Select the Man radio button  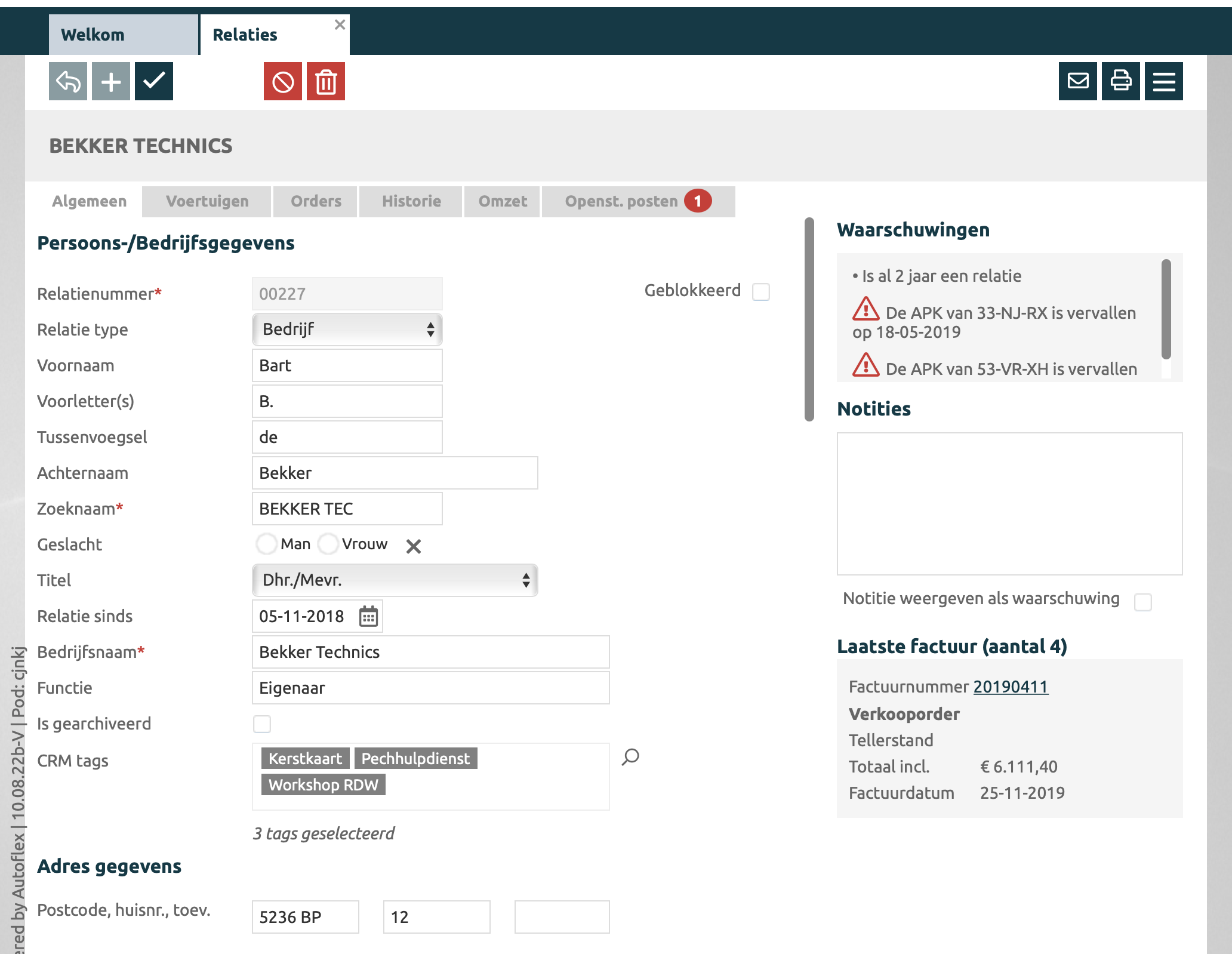pyautogui.click(x=266, y=544)
